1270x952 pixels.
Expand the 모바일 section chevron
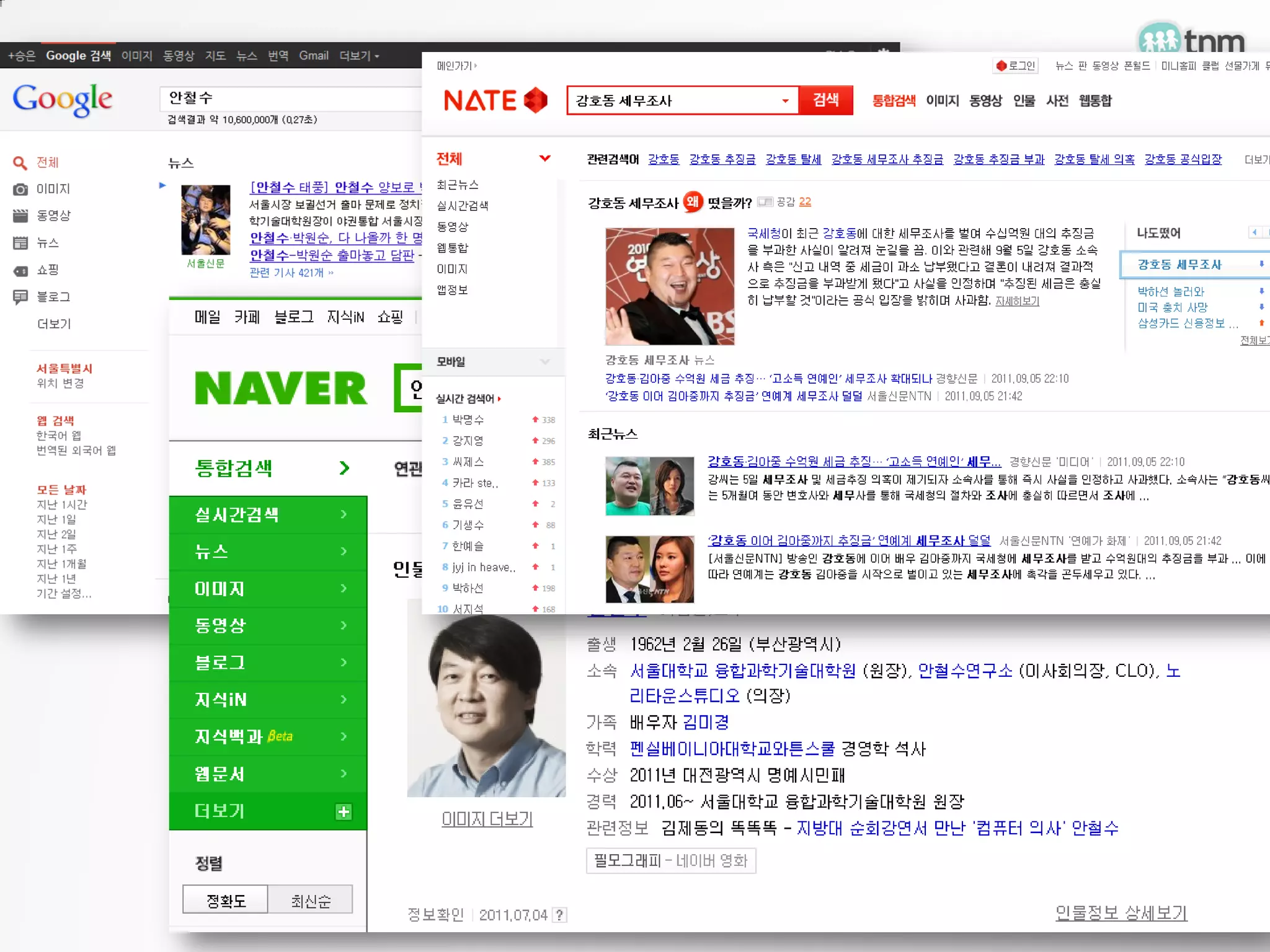pyautogui.click(x=544, y=362)
